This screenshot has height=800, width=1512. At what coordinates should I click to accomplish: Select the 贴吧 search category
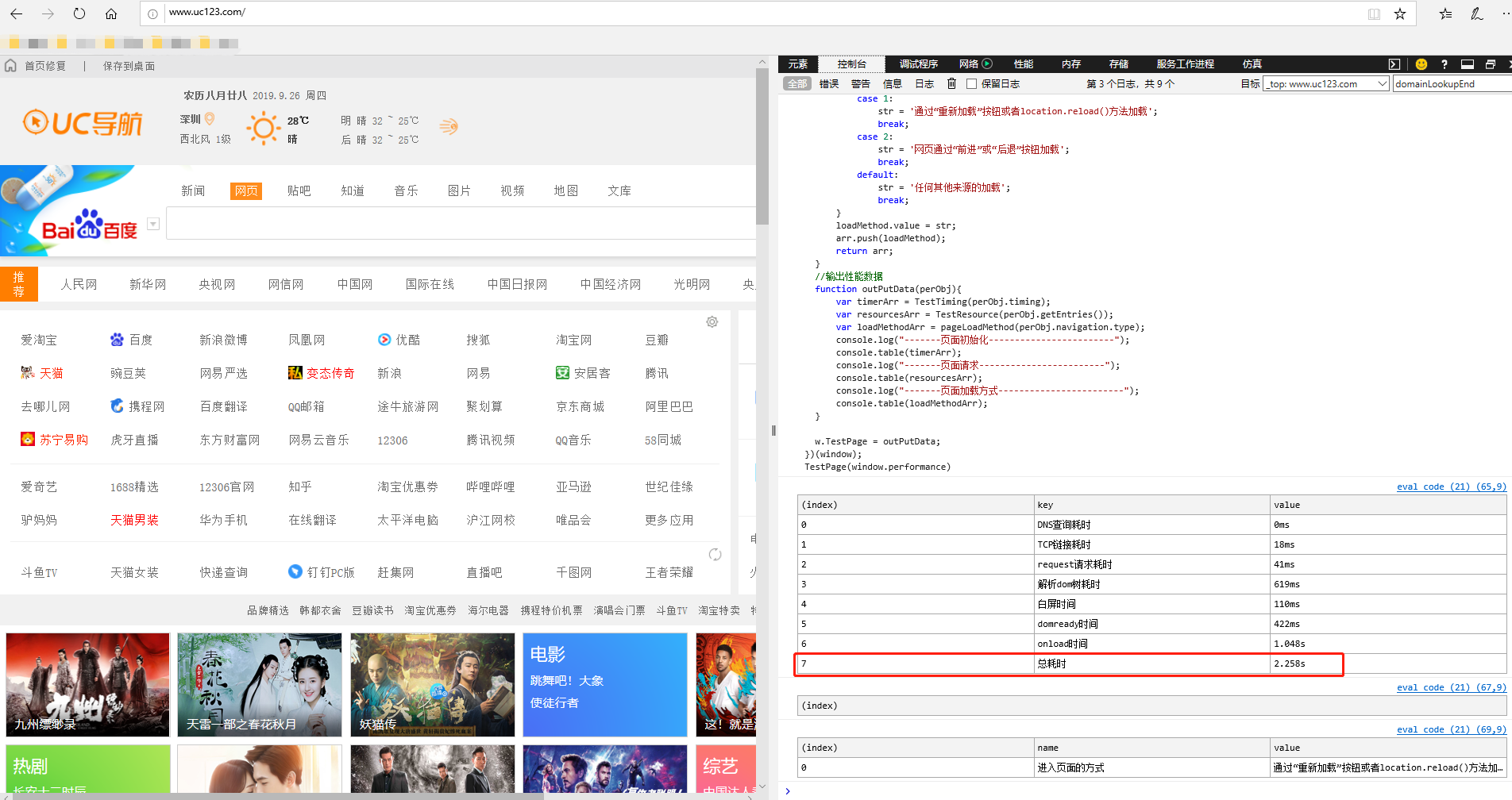(x=299, y=190)
